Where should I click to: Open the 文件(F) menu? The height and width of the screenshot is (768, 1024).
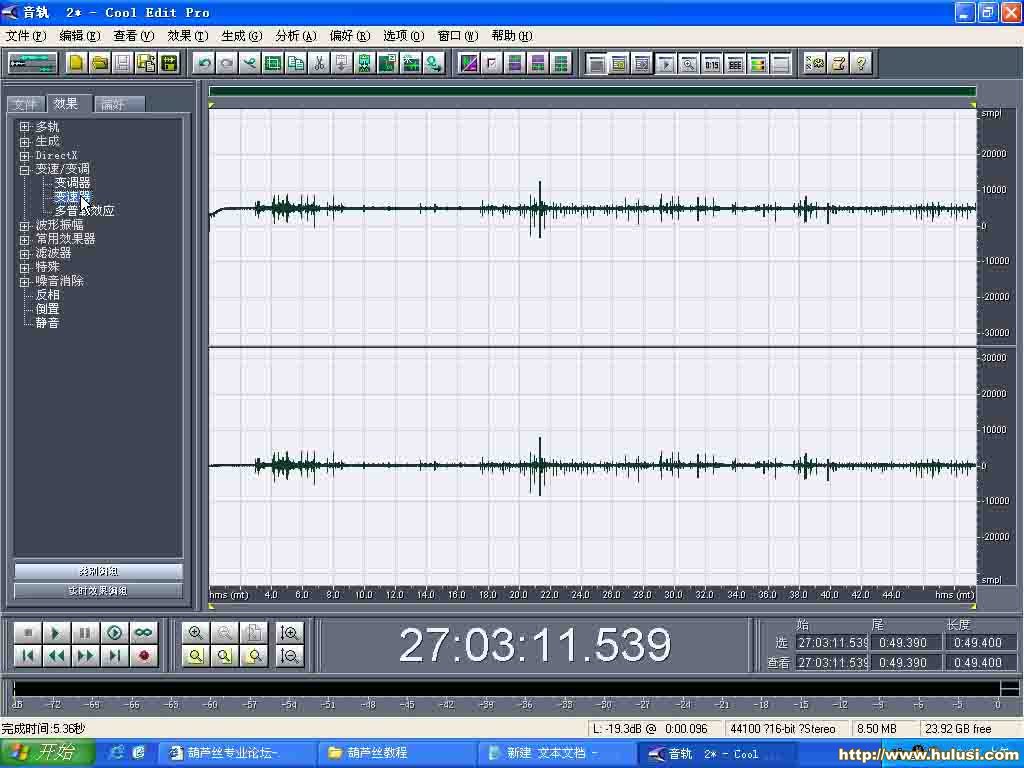click(x=26, y=35)
